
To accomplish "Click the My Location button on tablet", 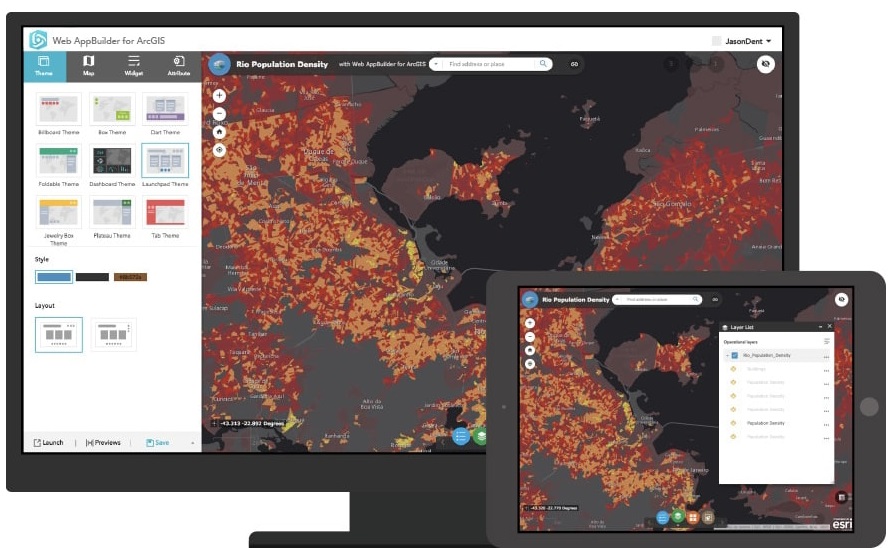I will click(x=530, y=364).
